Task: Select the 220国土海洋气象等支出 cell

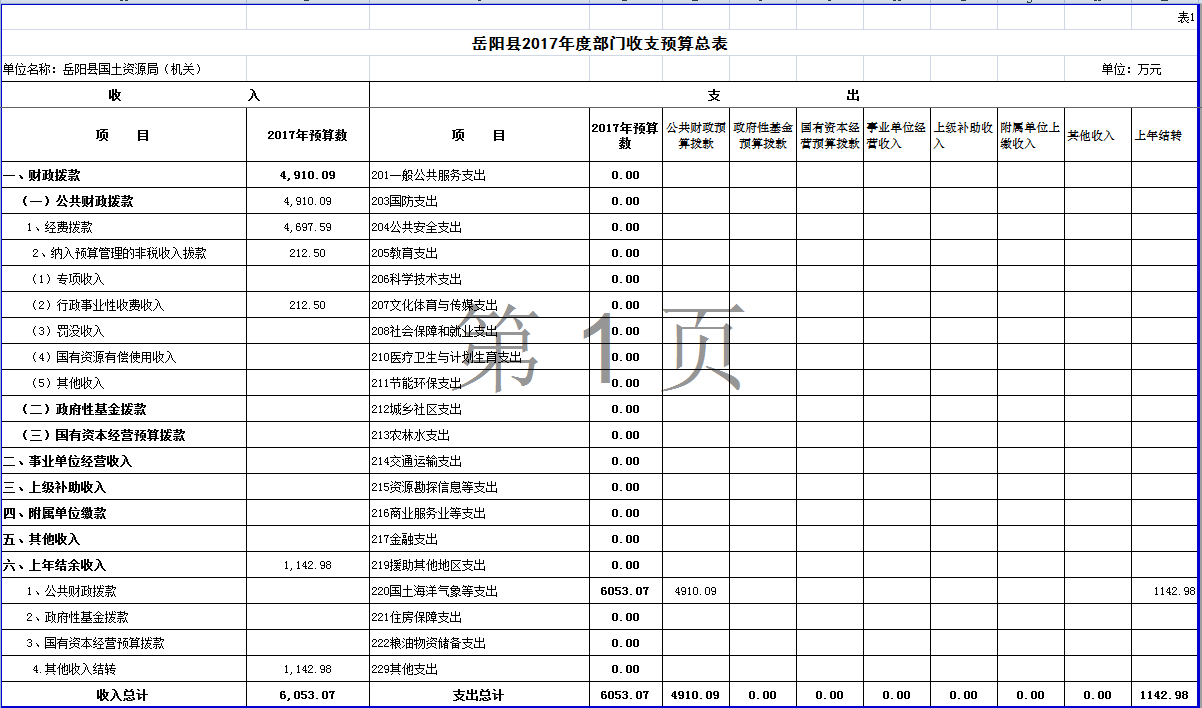Action: pos(434,591)
